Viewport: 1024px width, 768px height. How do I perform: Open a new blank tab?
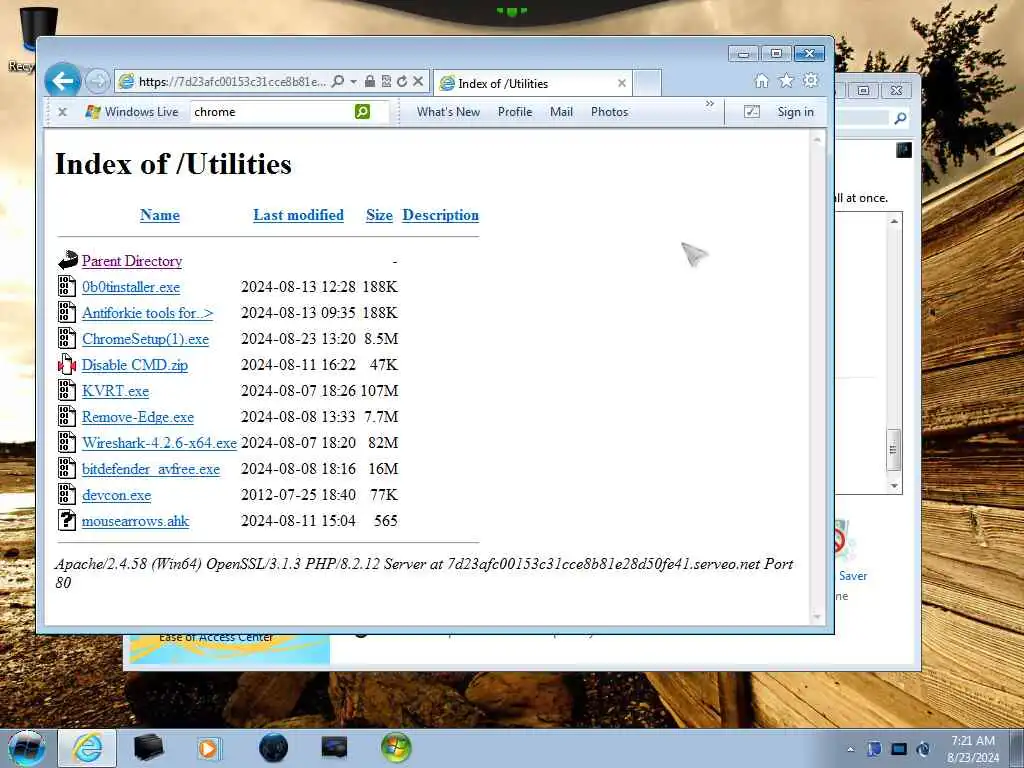click(648, 84)
